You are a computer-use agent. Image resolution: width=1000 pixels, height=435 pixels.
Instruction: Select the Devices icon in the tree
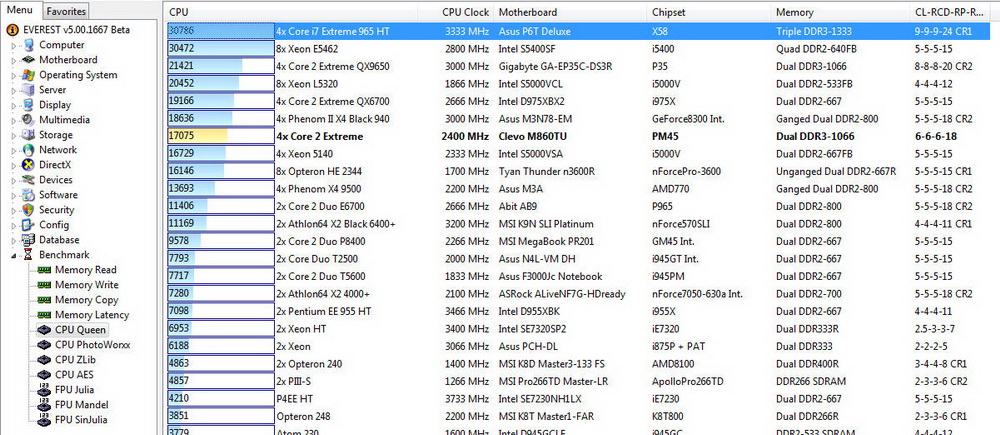tap(28, 180)
